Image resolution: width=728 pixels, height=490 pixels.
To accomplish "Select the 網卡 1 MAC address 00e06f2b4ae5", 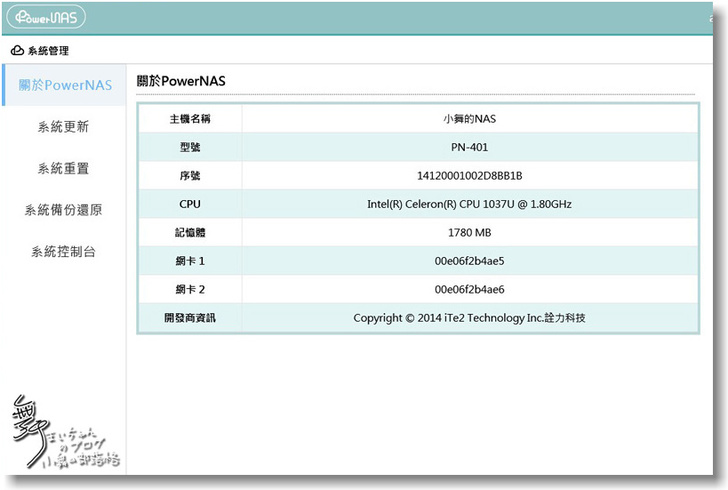I will [x=469, y=261].
